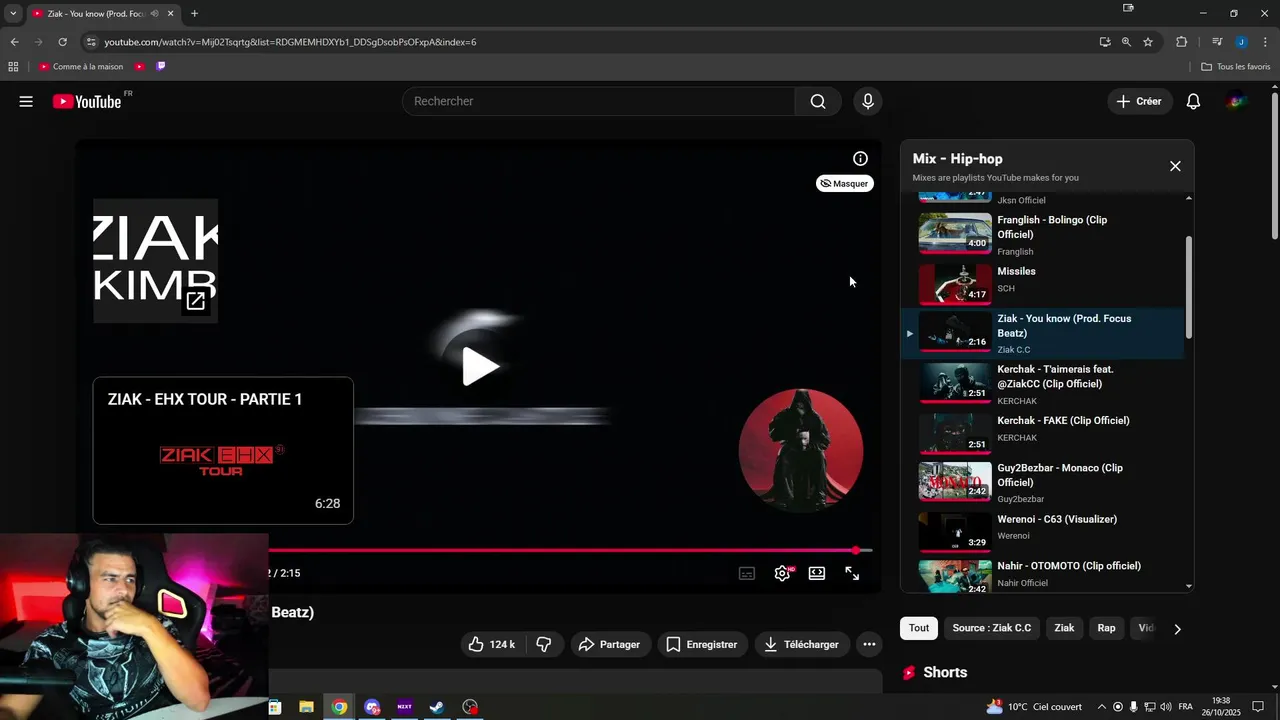Open Chrome extensions puzzle icon

(x=1181, y=42)
